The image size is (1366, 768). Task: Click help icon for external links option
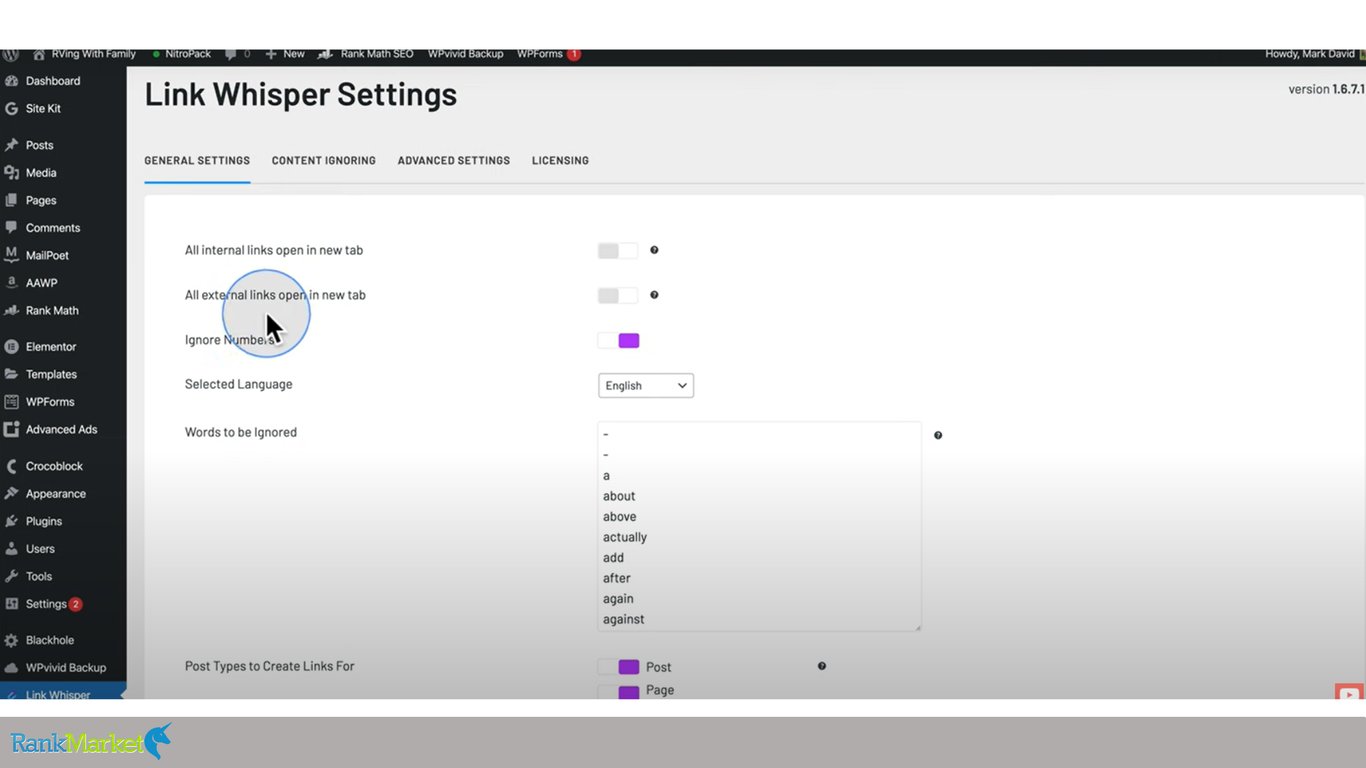[x=654, y=295]
